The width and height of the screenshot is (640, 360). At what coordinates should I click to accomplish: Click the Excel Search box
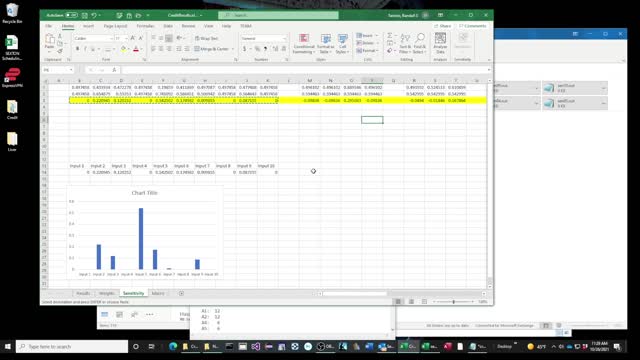(x=278, y=15)
